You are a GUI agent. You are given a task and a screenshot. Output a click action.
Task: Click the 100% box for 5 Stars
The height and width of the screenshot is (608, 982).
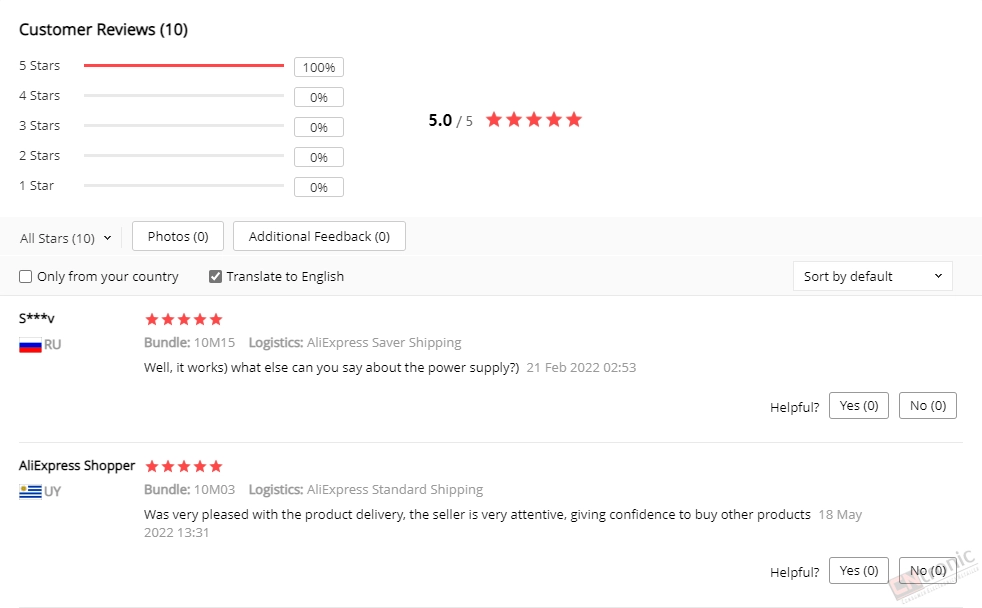pyautogui.click(x=319, y=67)
